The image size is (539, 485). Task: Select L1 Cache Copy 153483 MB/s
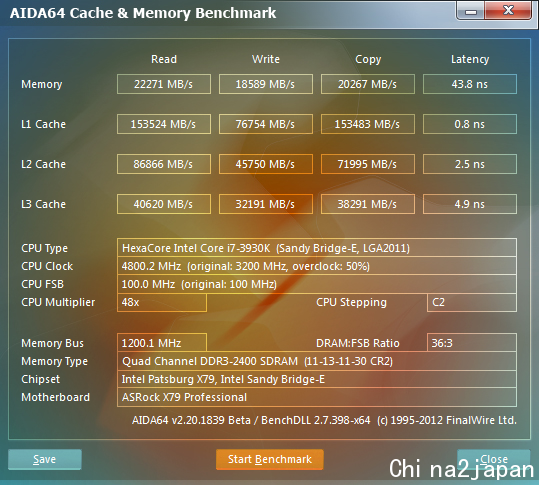(x=368, y=124)
